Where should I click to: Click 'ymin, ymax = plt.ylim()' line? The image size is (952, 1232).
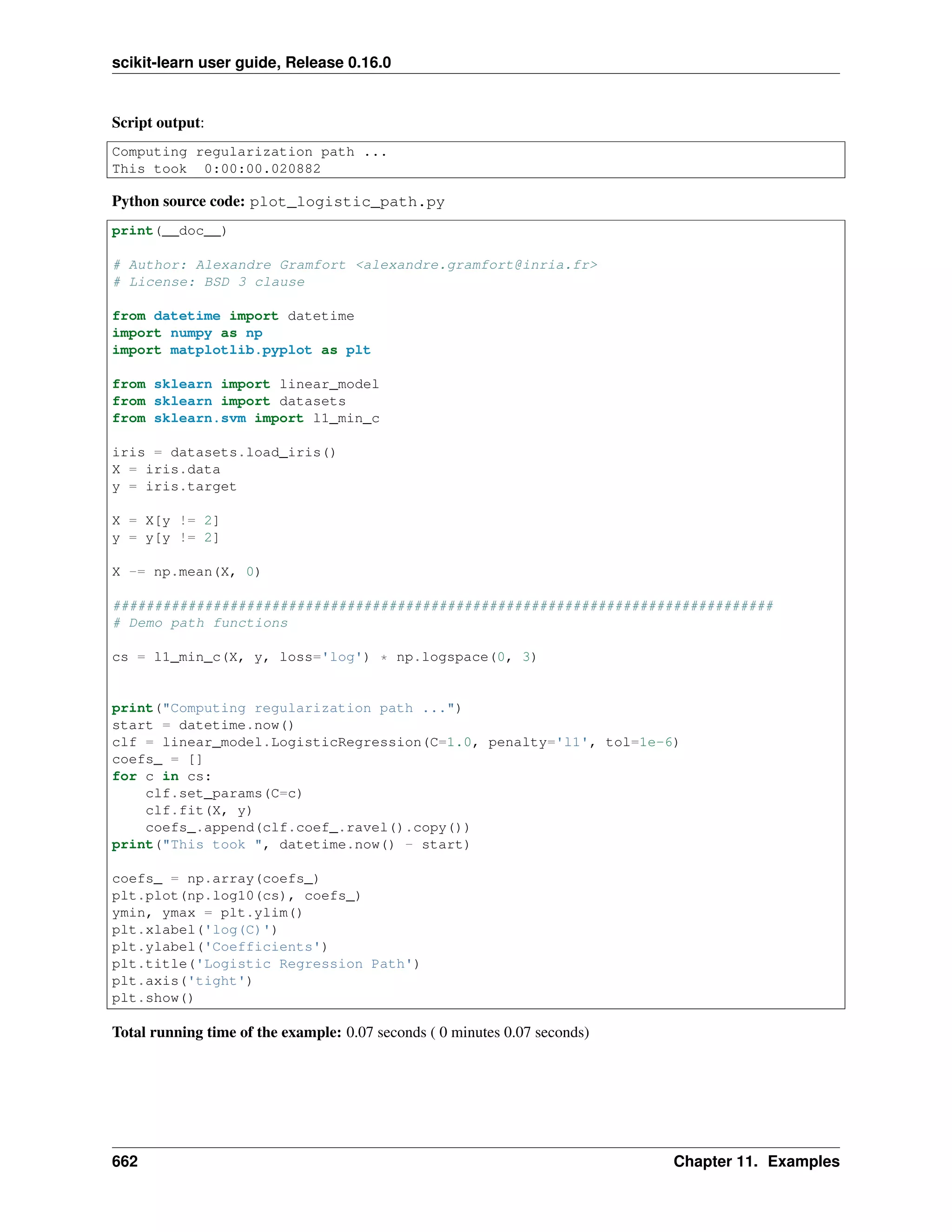(x=207, y=913)
